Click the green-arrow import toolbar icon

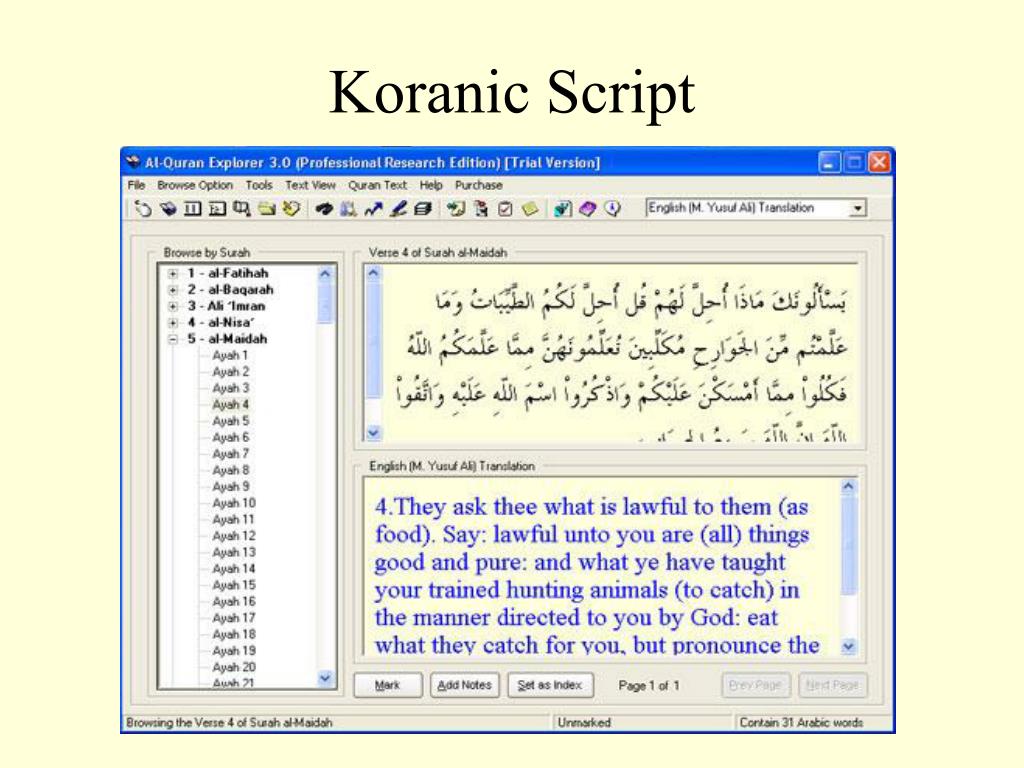(456, 209)
